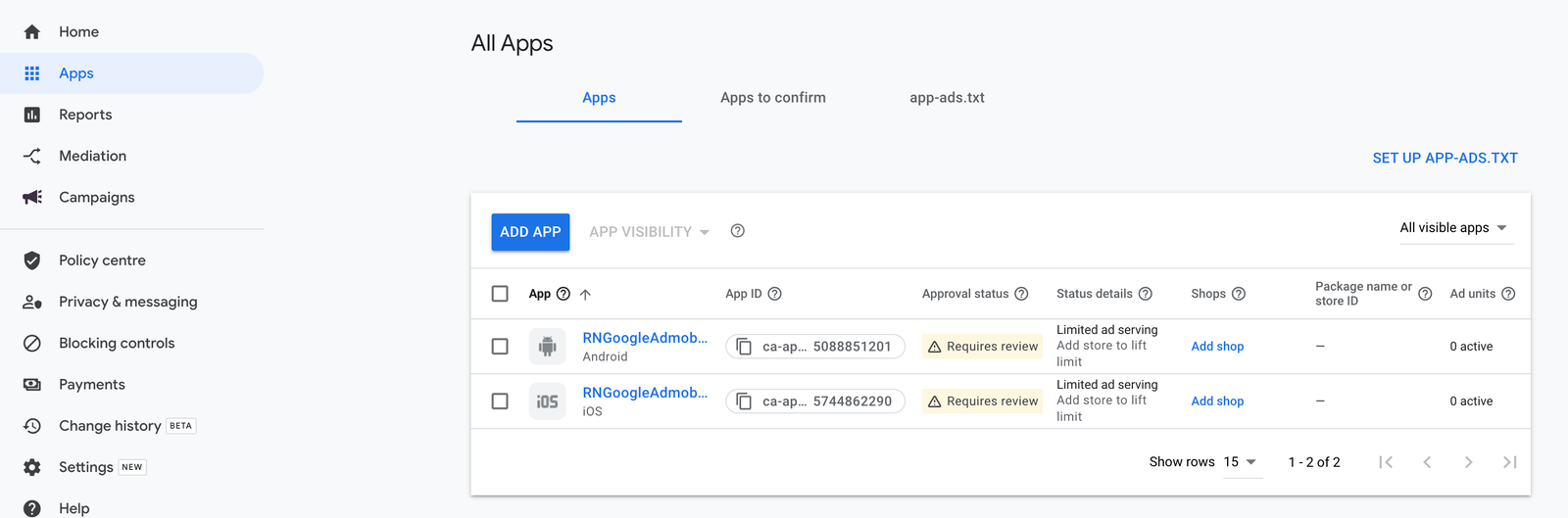Click Requires review badge for iOS app

pyautogui.click(x=982, y=401)
